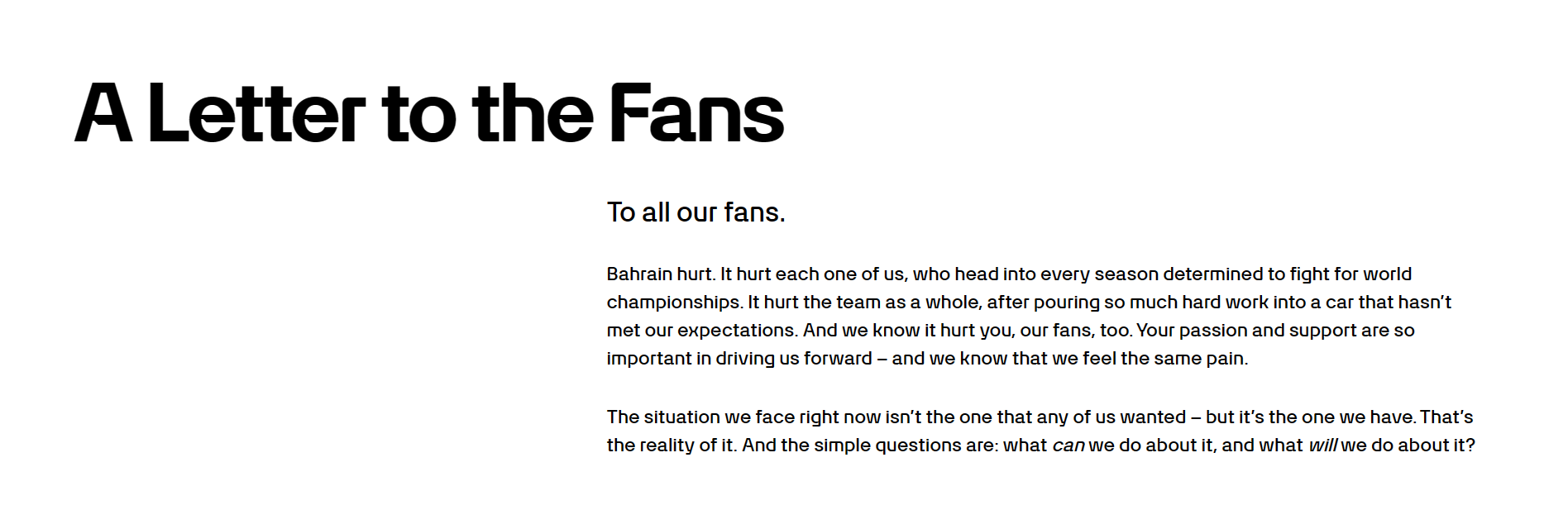Click the "To all our fans." greeting

pos(696,212)
